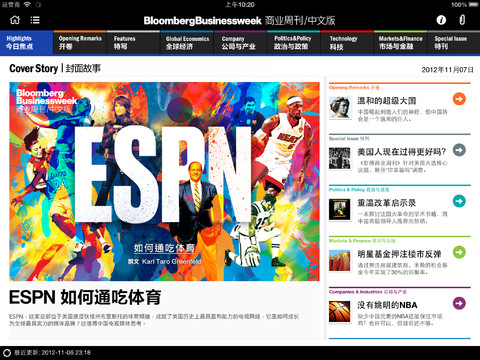This screenshot has height=360, width=480.
Task: Tap the ESPN story summary paragraph
Action: click(154, 320)
